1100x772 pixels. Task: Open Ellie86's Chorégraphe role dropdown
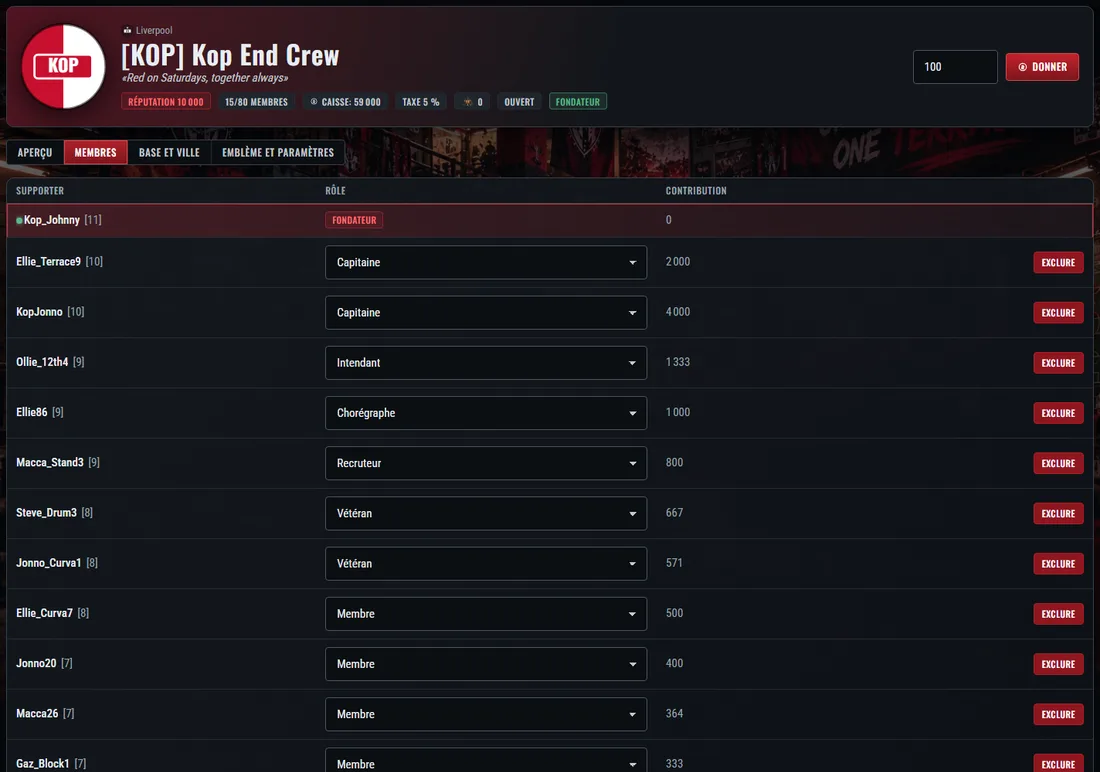485,413
